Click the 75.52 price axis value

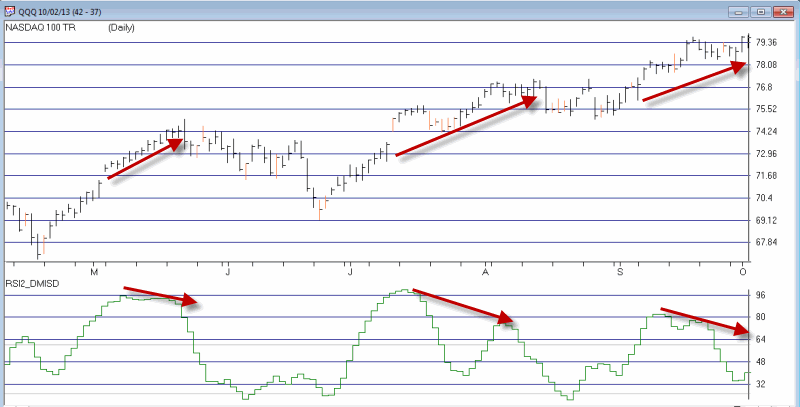(x=766, y=109)
